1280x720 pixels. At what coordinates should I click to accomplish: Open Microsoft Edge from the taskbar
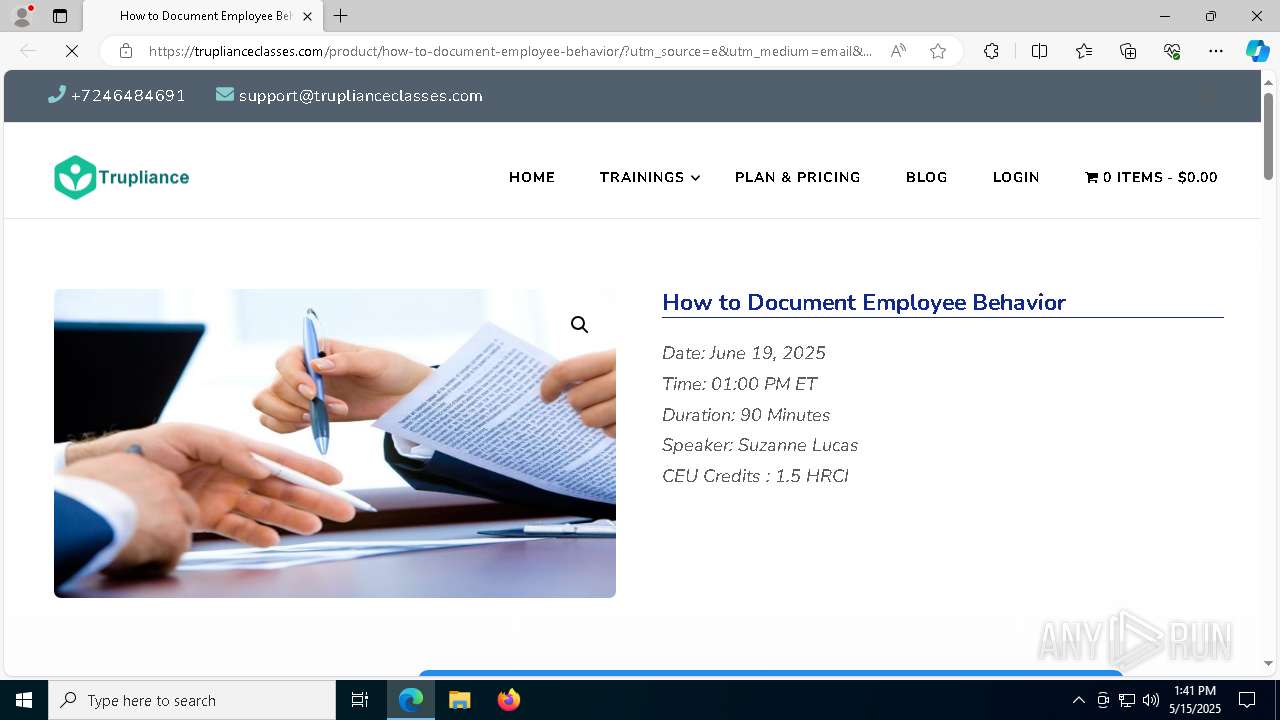[x=411, y=700]
